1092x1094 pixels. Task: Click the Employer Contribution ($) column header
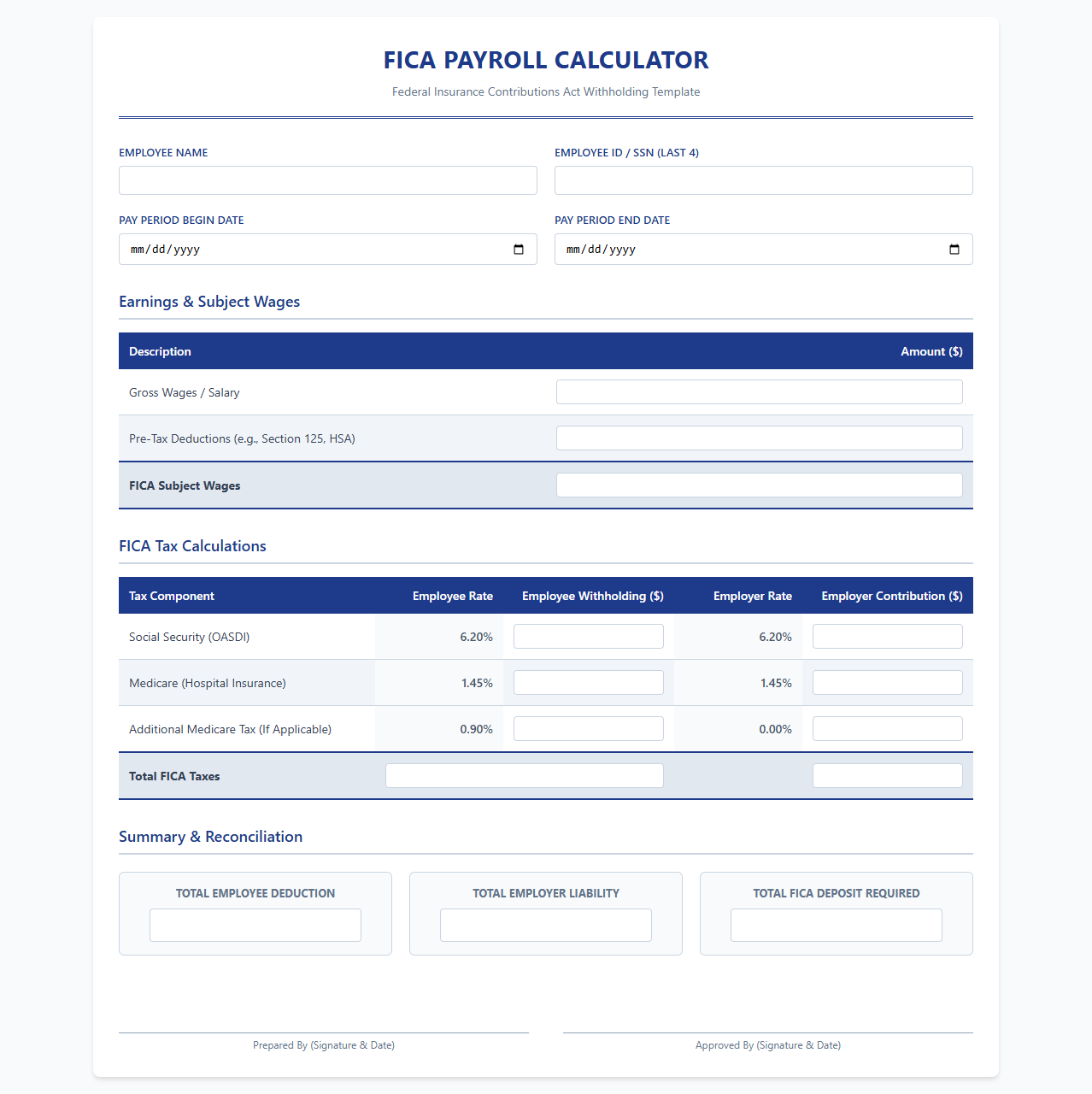pos(892,596)
